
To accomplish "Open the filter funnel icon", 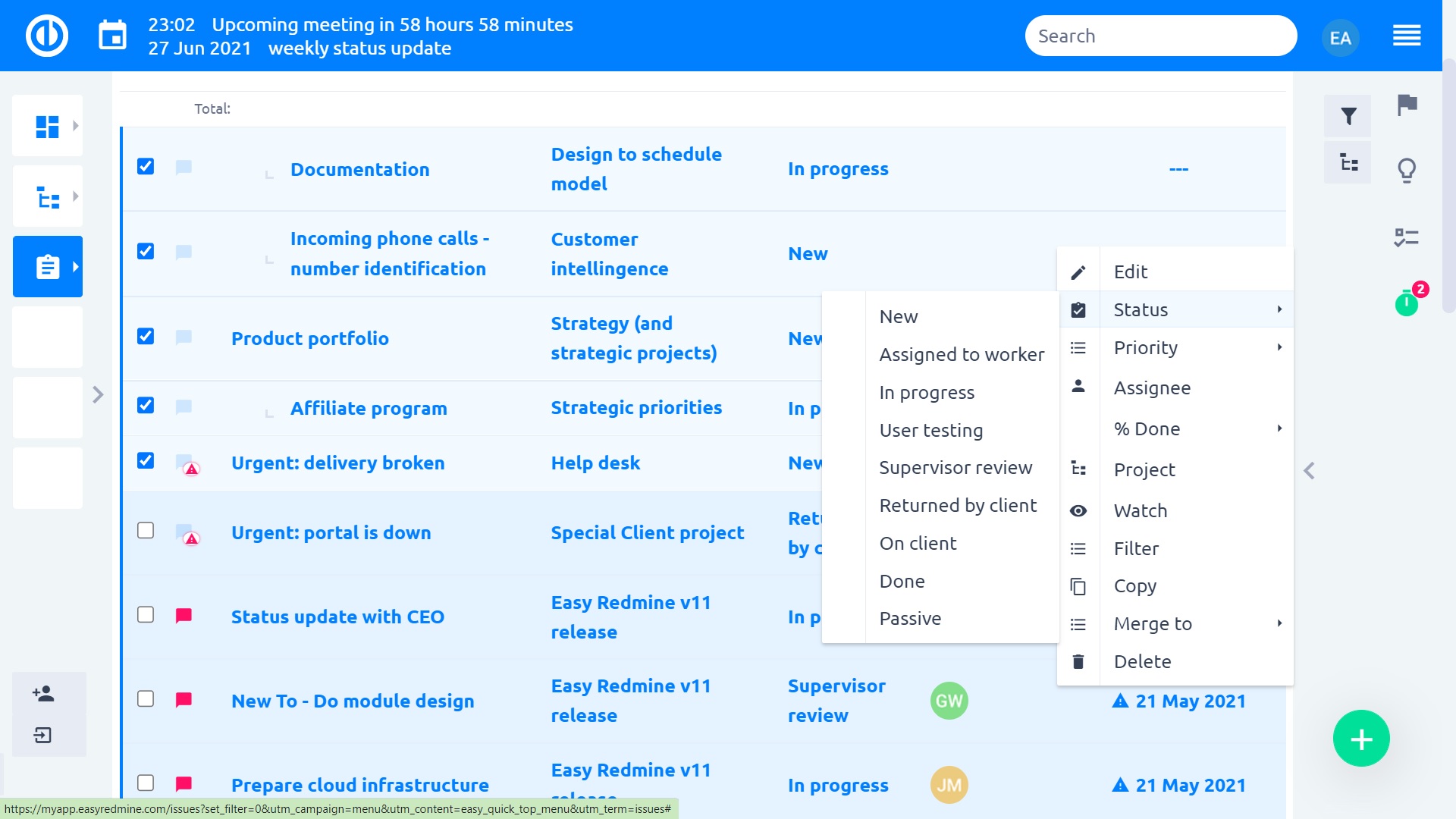I will point(1348,116).
